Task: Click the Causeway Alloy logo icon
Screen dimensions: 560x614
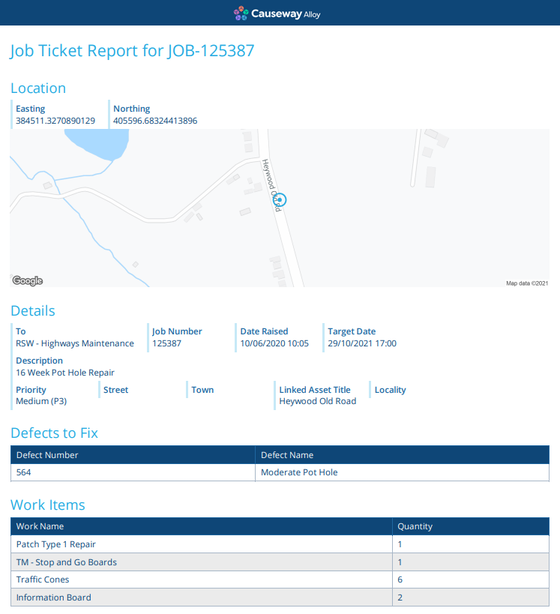Action: tap(241, 13)
